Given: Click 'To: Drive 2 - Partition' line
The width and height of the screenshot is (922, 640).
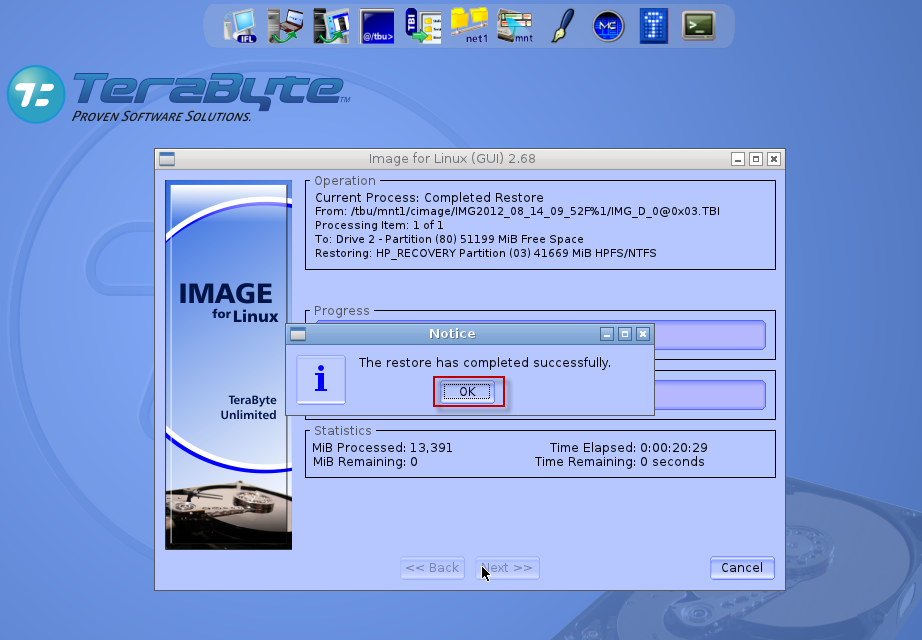Looking at the screenshot, I should [x=449, y=239].
